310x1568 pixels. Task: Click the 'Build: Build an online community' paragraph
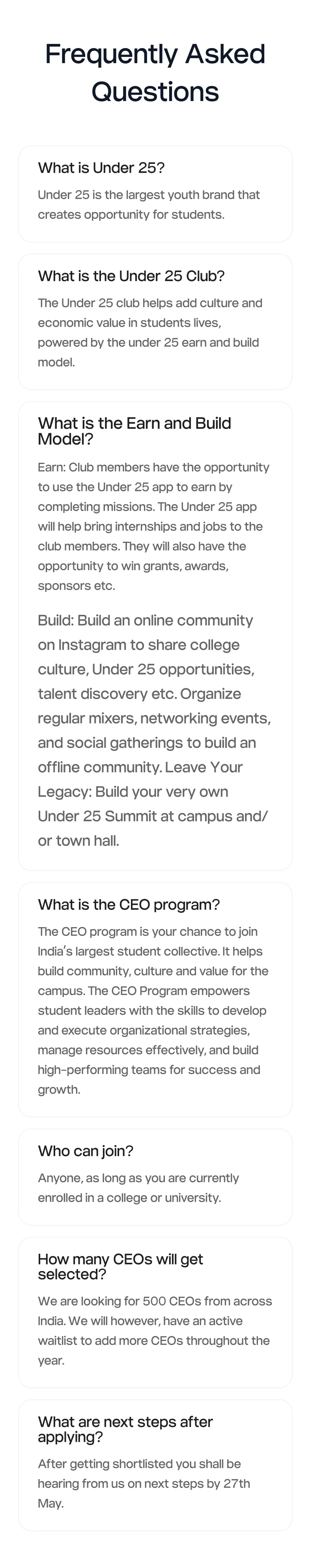[154, 730]
